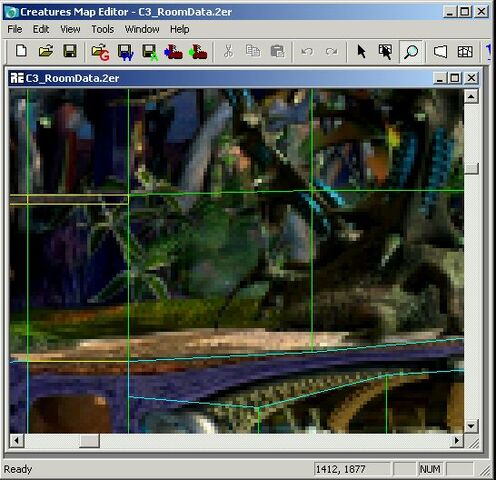The height and width of the screenshot is (480, 496).
Task: Open the View menu
Action: (x=70, y=29)
